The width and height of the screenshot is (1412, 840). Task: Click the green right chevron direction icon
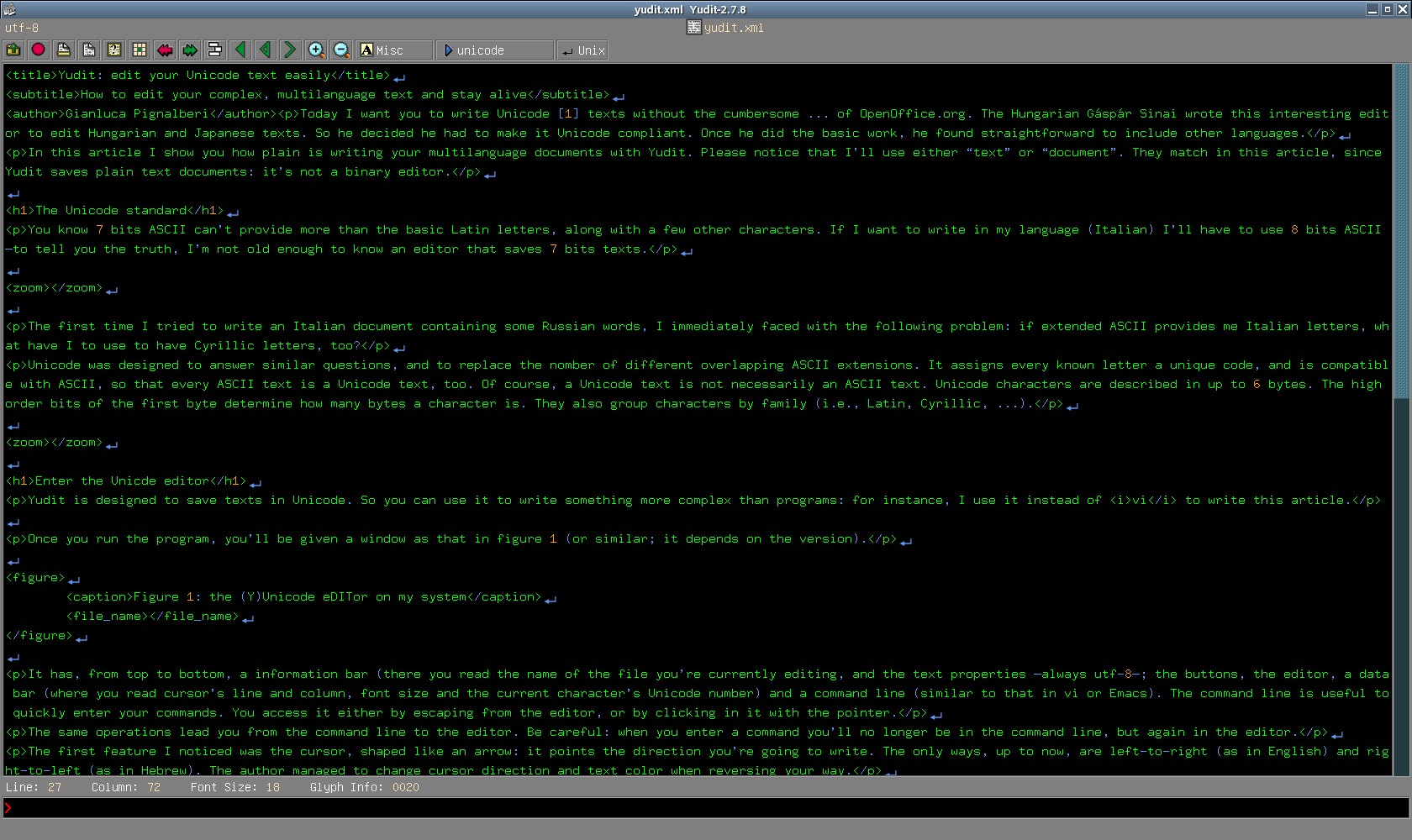click(x=291, y=50)
